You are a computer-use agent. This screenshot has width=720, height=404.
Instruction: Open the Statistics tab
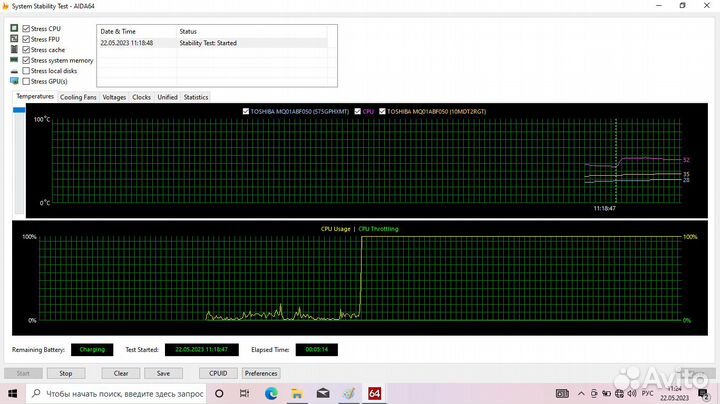tap(196, 97)
